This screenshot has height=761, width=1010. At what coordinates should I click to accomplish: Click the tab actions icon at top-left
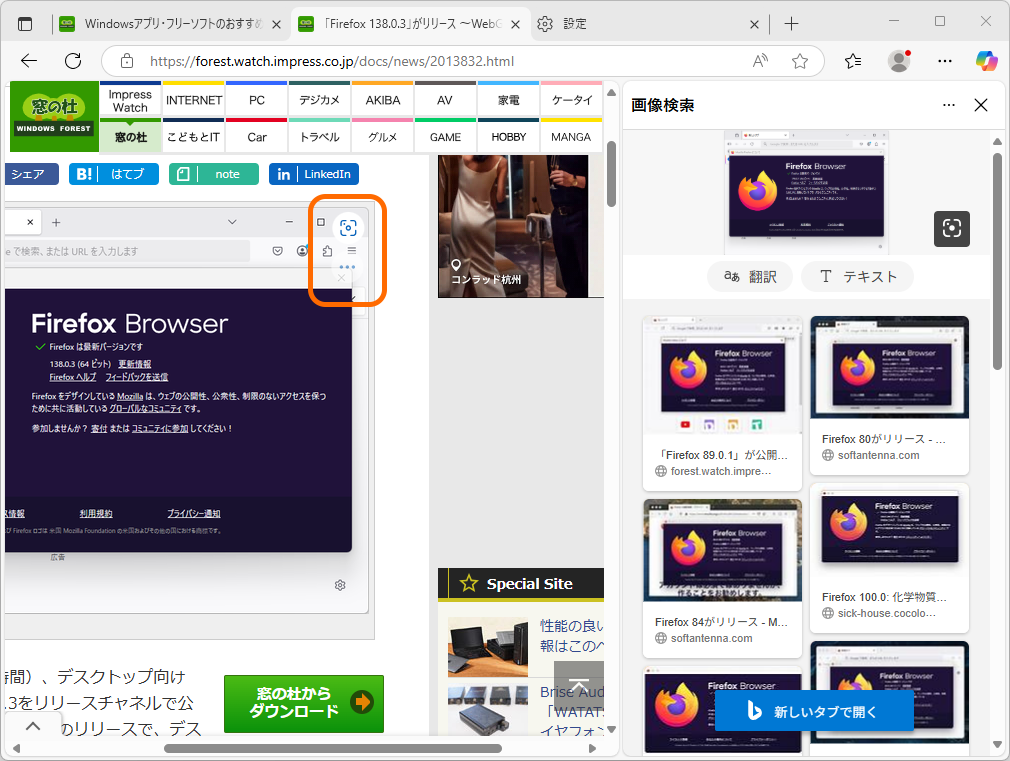(24, 21)
